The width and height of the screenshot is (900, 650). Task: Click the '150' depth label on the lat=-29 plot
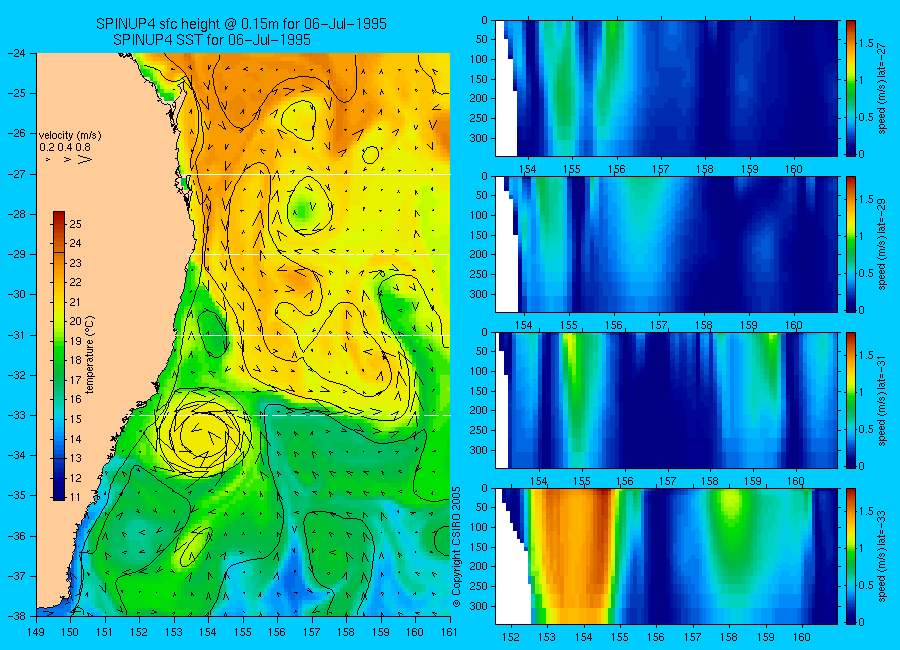[479, 235]
